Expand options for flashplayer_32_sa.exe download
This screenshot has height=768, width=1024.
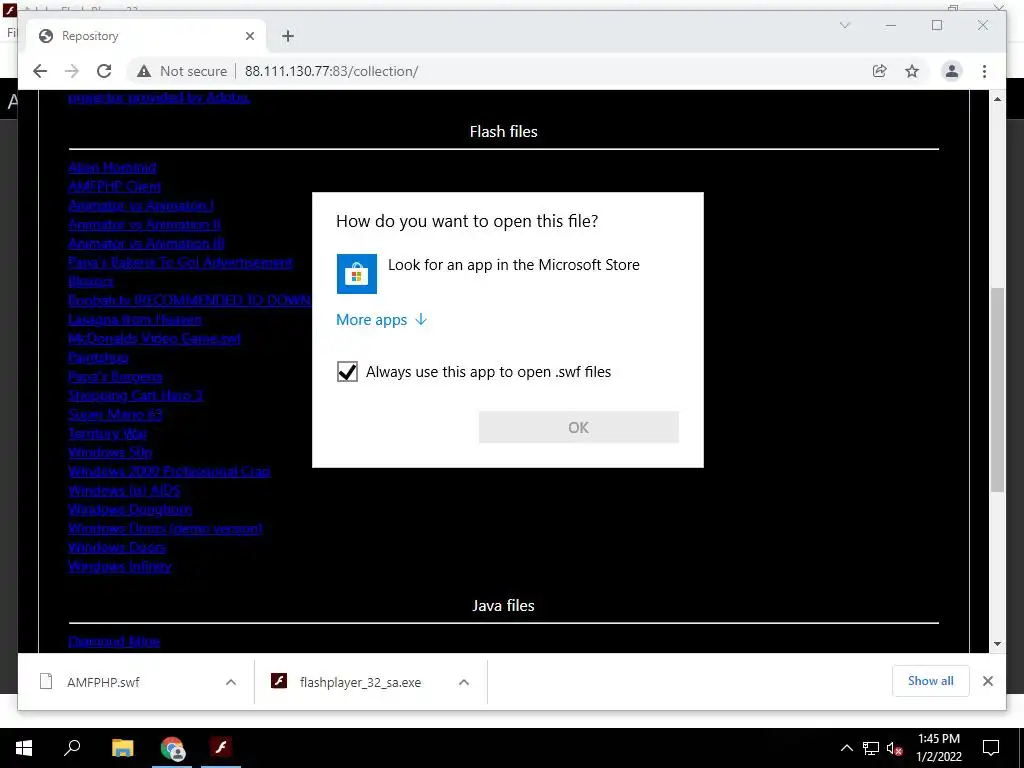pyautogui.click(x=464, y=682)
